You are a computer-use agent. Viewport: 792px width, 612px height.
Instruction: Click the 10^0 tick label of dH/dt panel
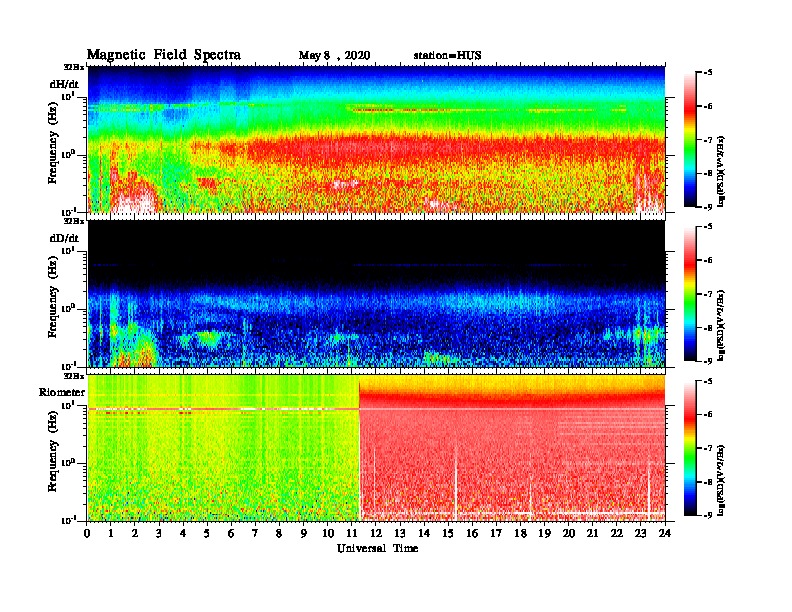[69, 154]
